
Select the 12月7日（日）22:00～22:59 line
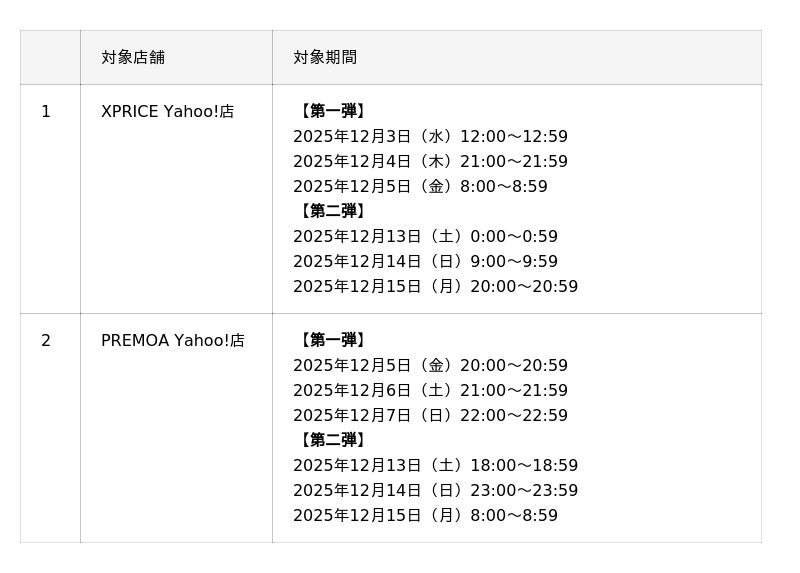tap(430, 416)
